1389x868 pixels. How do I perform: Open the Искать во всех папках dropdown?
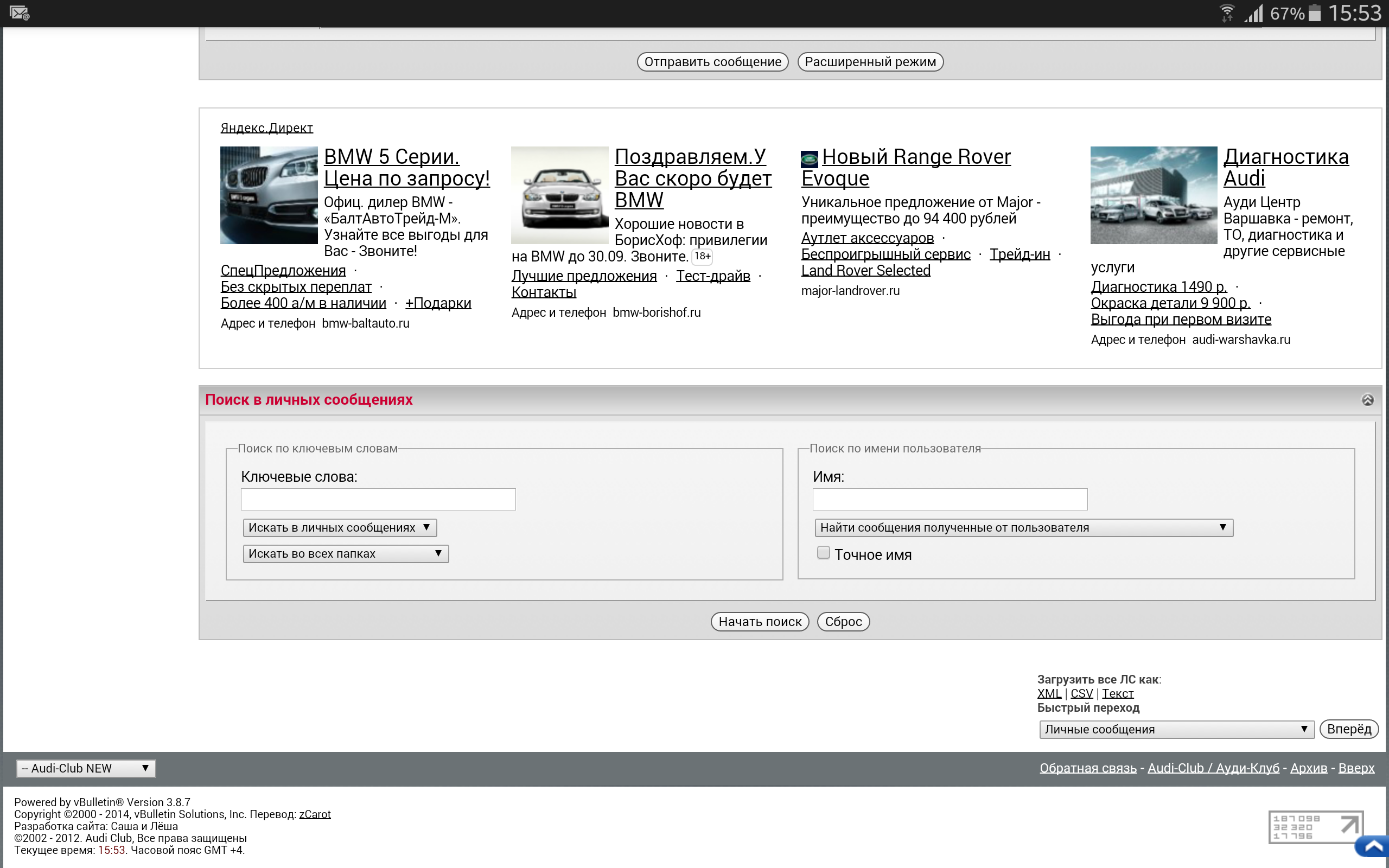(346, 554)
